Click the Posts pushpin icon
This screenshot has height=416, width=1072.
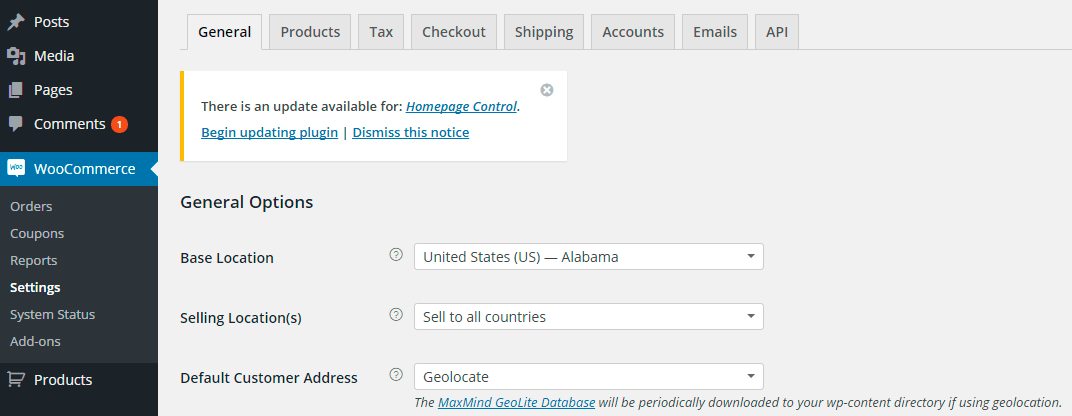click(16, 22)
